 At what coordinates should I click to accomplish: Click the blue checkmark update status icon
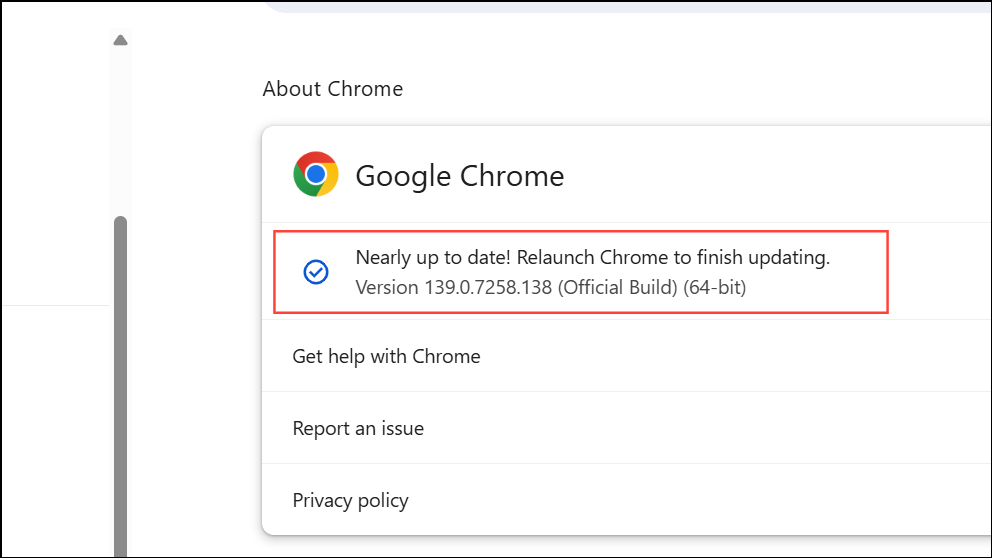(316, 272)
